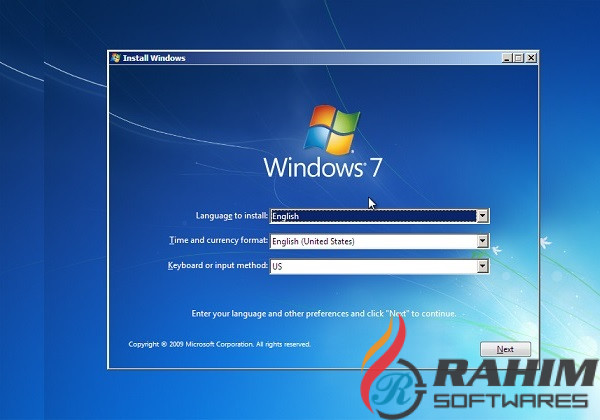Click the Windows 7 flag logo
Screen dimensions: 600x420
[332, 130]
